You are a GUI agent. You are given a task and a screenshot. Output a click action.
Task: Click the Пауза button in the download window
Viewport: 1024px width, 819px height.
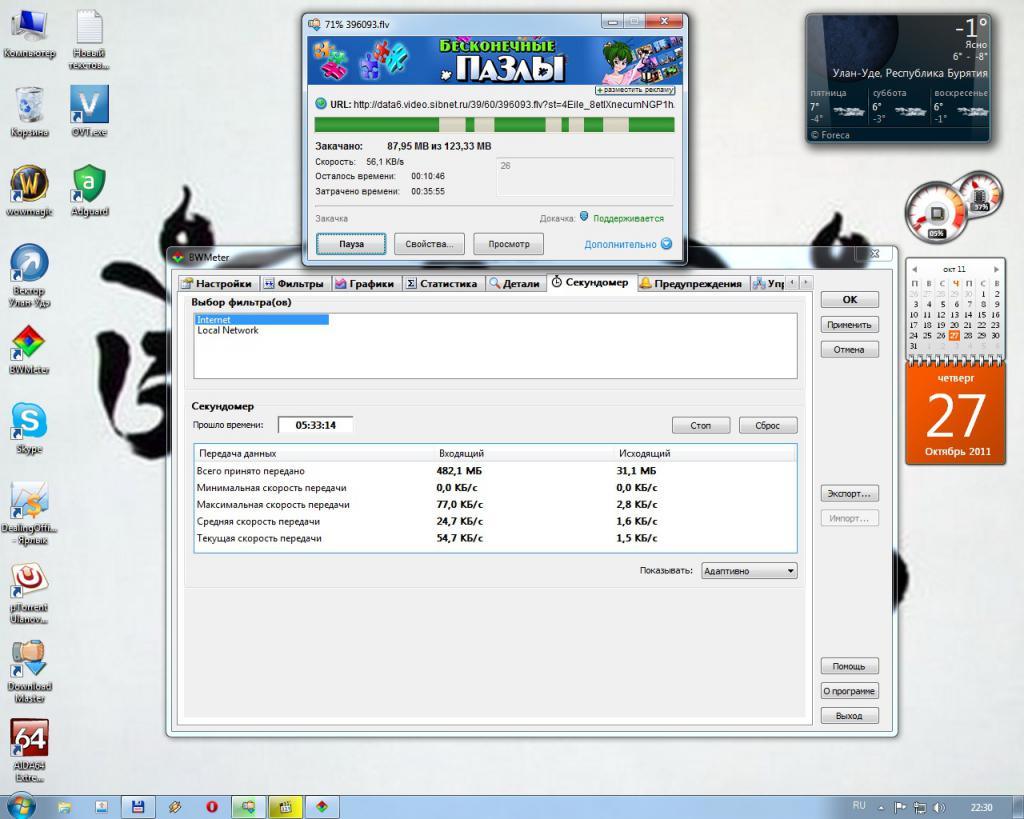click(x=351, y=244)
